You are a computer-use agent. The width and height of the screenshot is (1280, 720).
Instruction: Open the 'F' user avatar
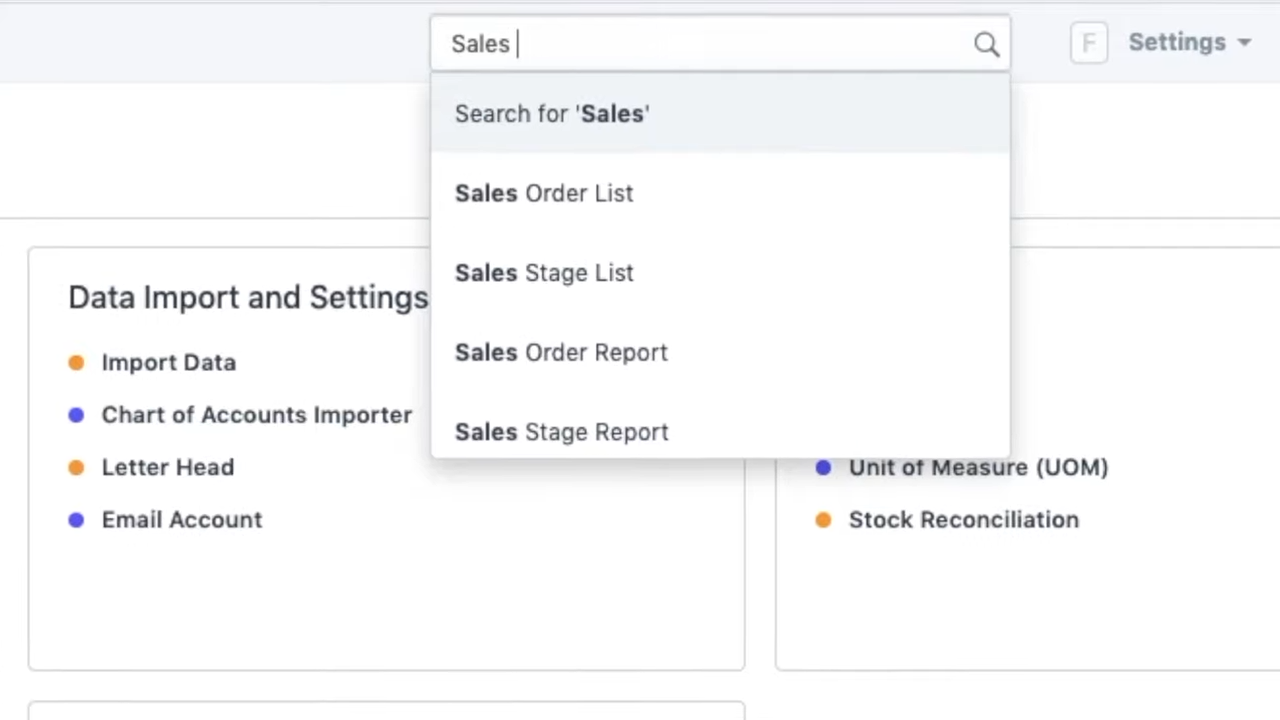coord(1089,43)
